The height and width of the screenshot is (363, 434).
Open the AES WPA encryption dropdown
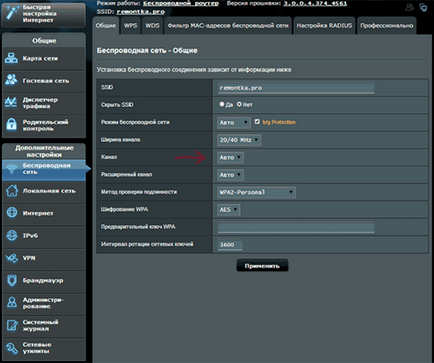pos(229,210)
